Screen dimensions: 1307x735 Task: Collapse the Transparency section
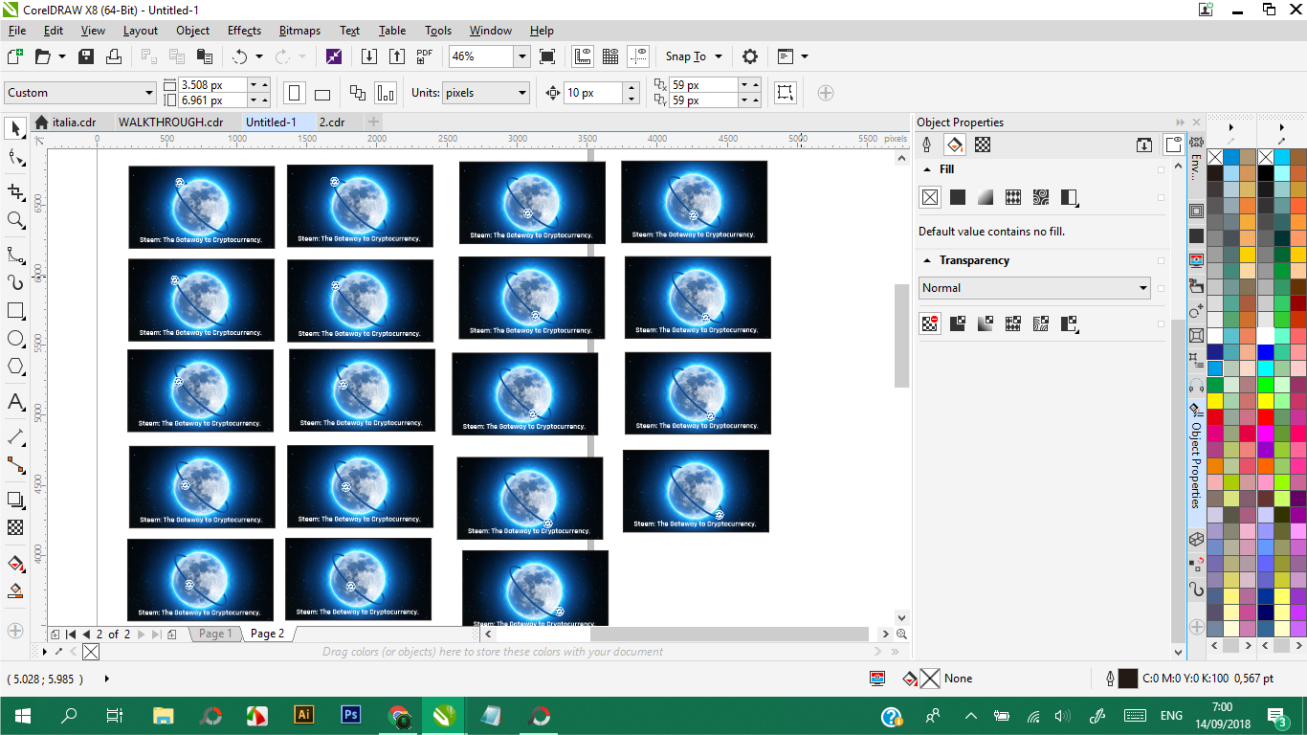927,261
